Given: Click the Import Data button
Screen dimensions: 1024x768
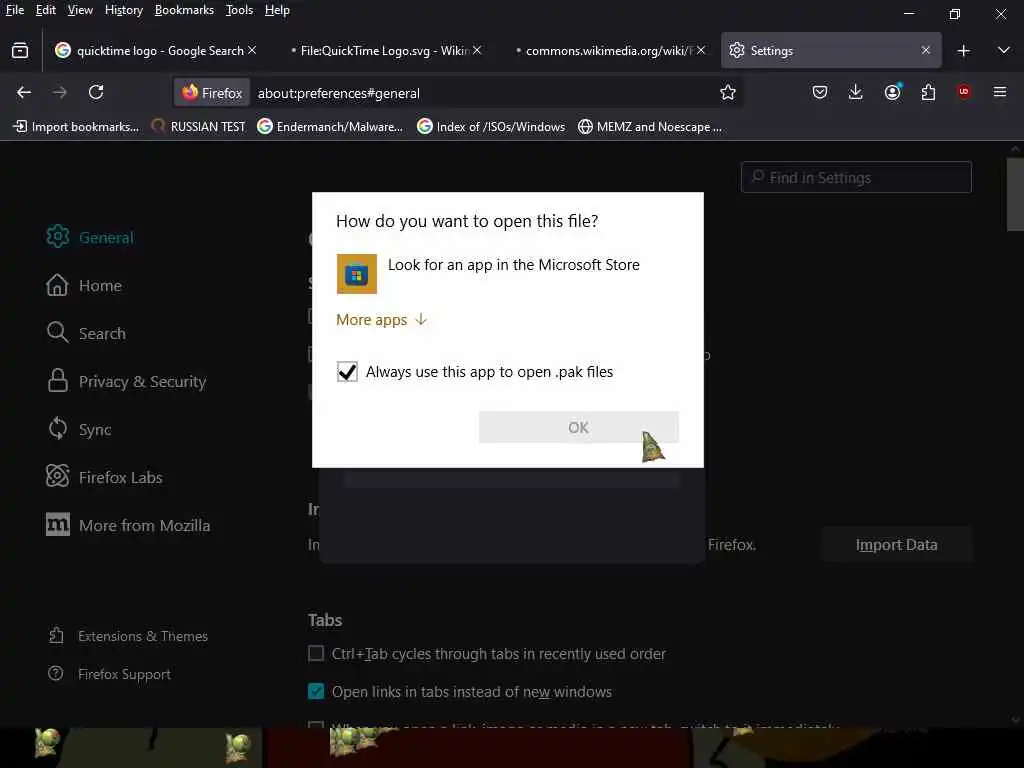Looking at the screenshot, I should [897, 545].
